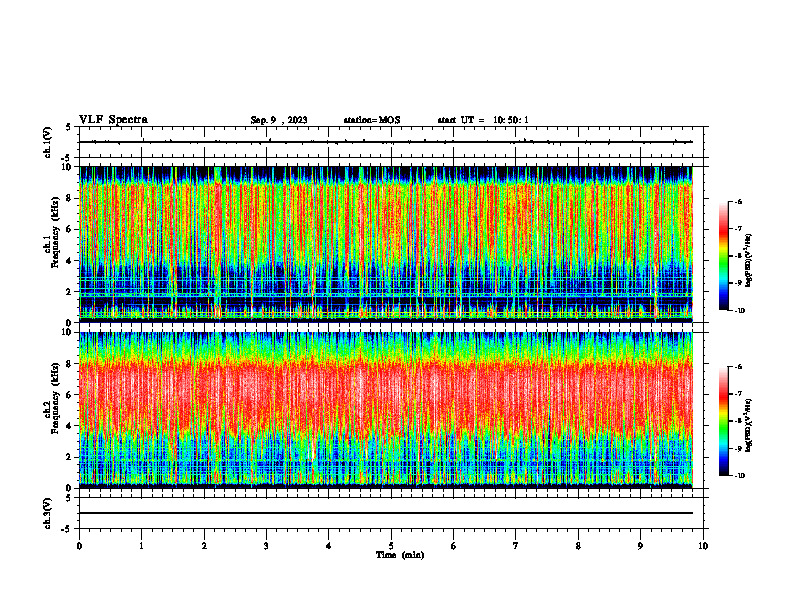Click the ch.3 voltage waveform flat line
Screen dimensions: 792x612
click(x=386, y=513)
